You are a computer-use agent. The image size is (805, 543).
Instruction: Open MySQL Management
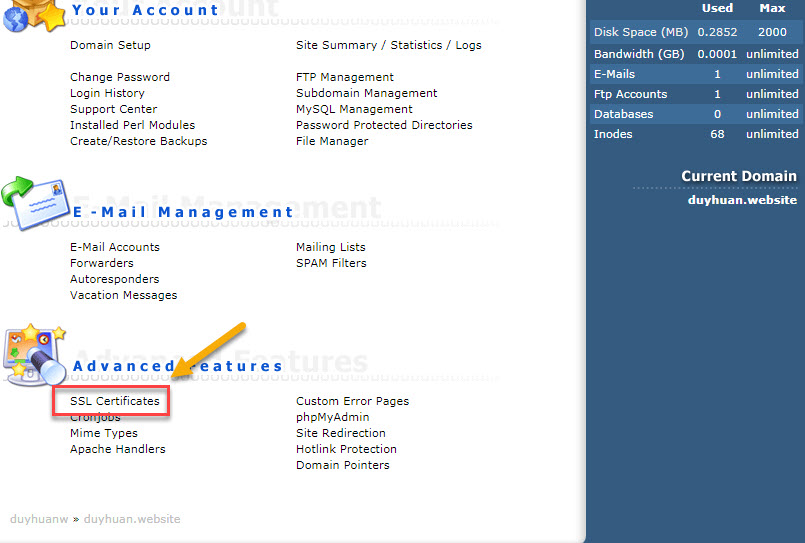tap(354, 109)
